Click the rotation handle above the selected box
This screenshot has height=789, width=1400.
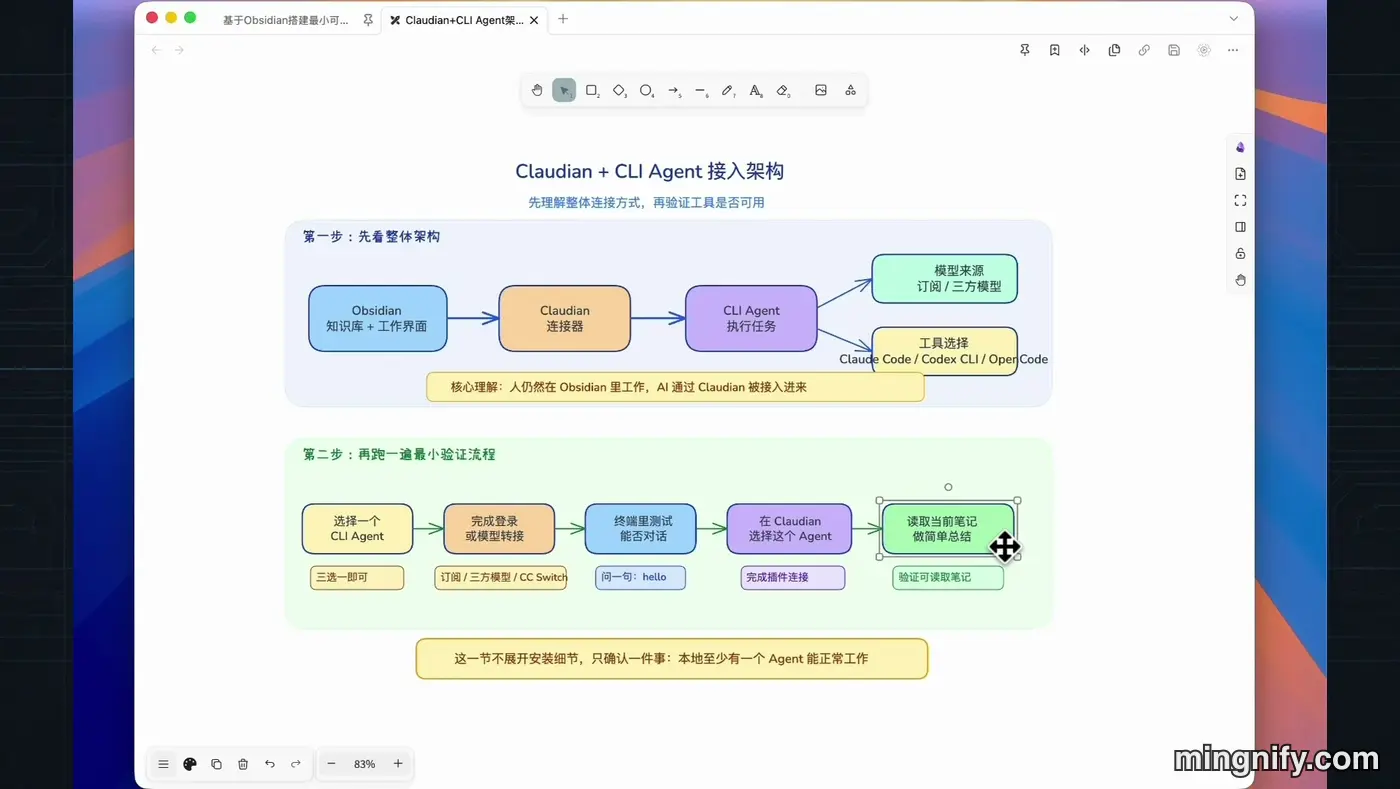(x=948, y=487)
